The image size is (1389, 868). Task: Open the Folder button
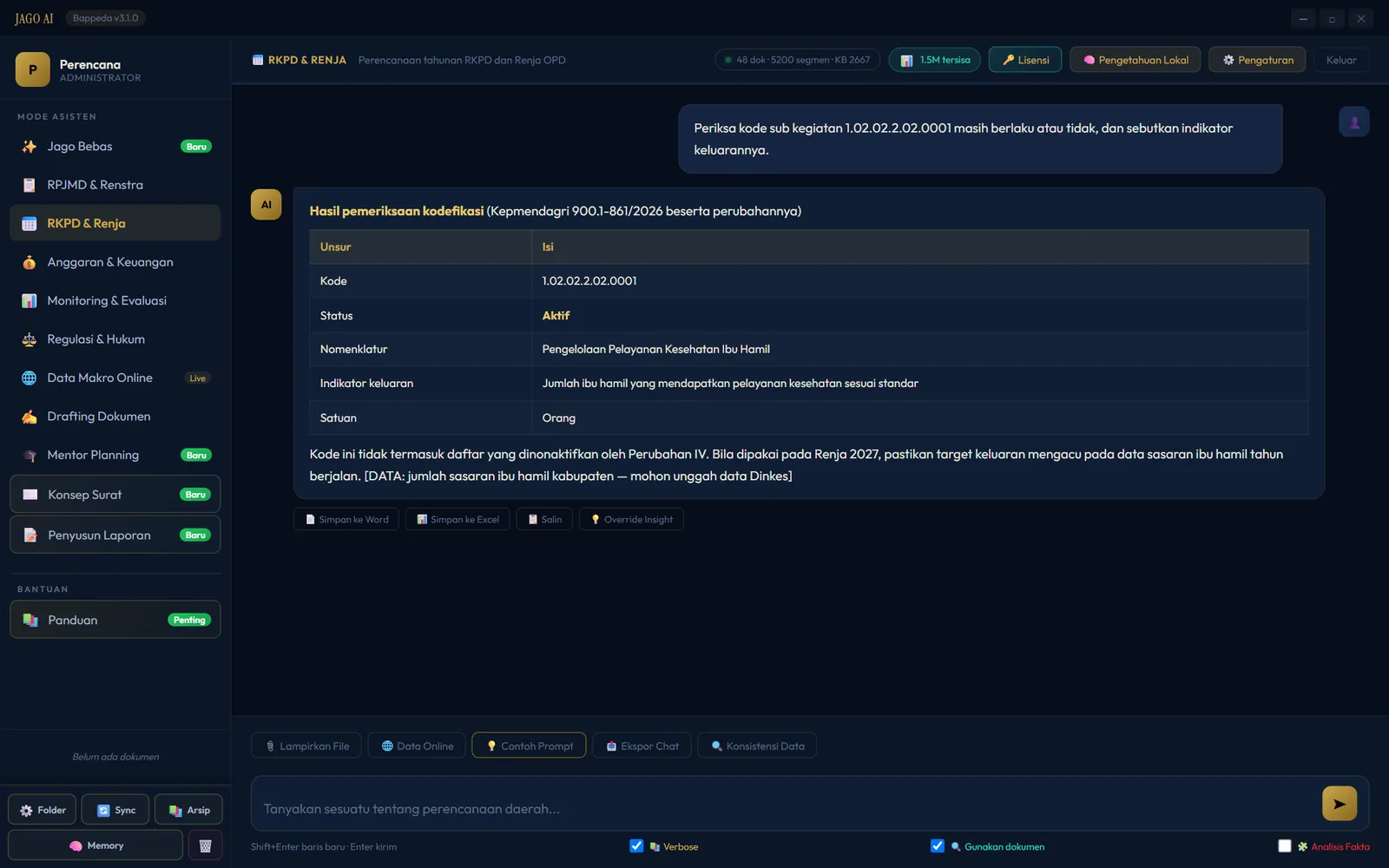coord(43,810)
